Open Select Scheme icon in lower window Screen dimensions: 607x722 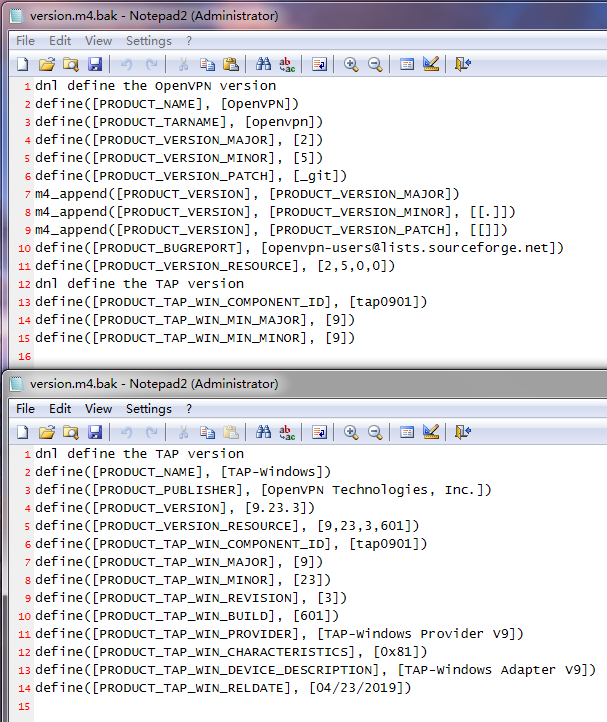(x=407, y=432)
